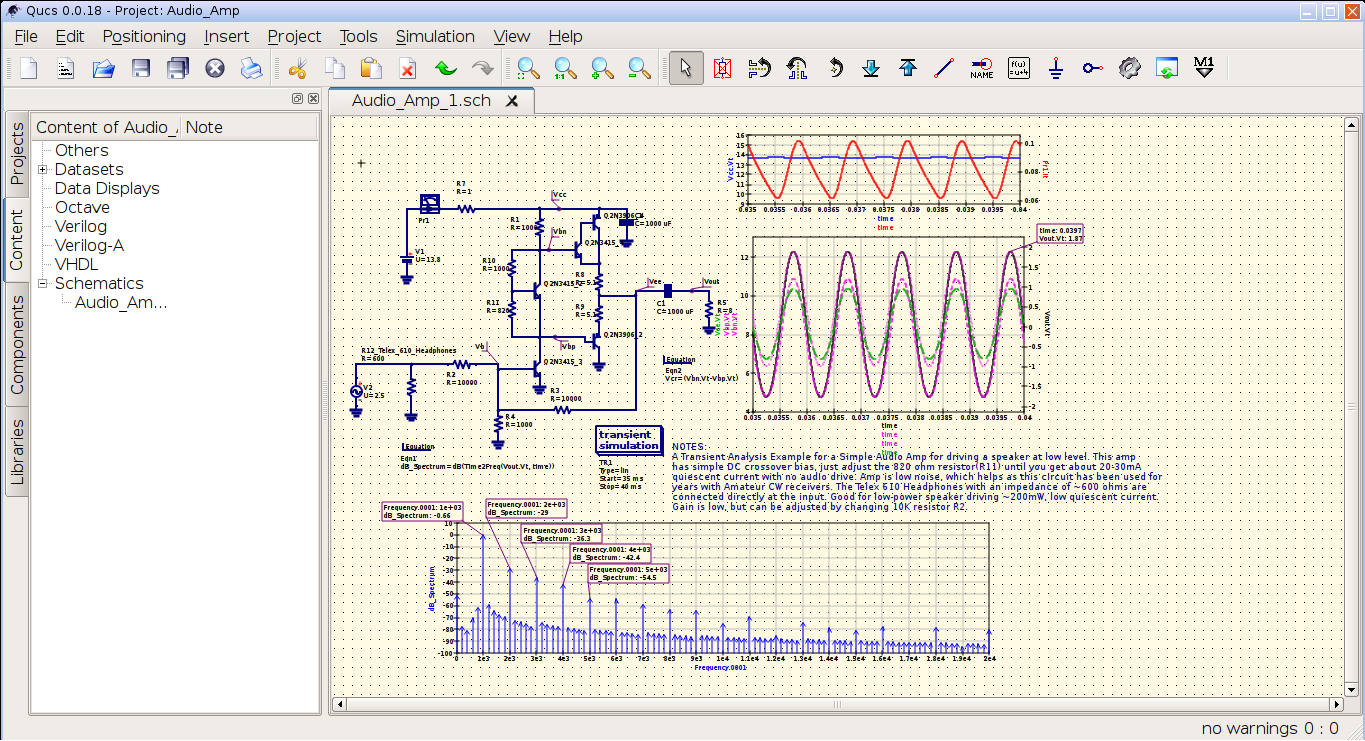The height and width of the screenshot is (741, 1365).
Task: Click the Open file folder icon
Action: pos(103,69)
